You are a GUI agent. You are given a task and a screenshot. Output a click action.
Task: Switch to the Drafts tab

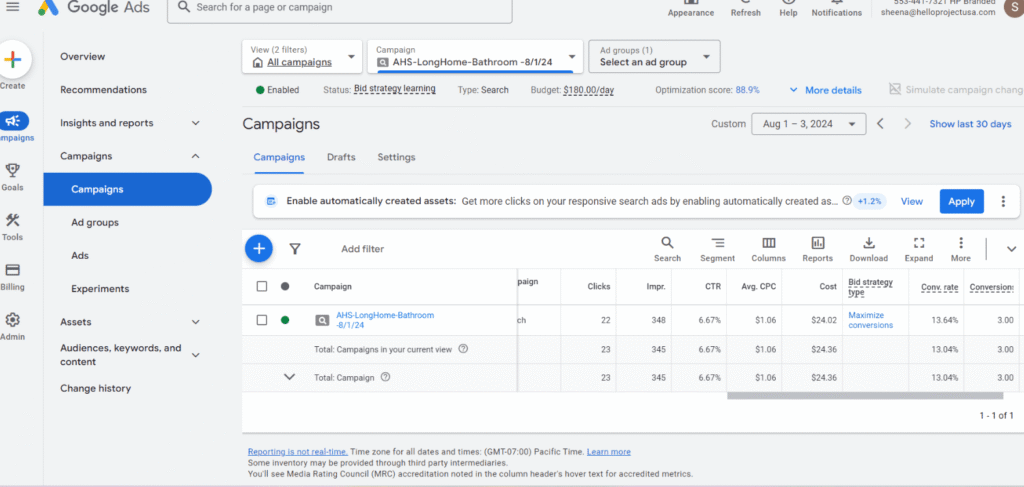(341, 157)
